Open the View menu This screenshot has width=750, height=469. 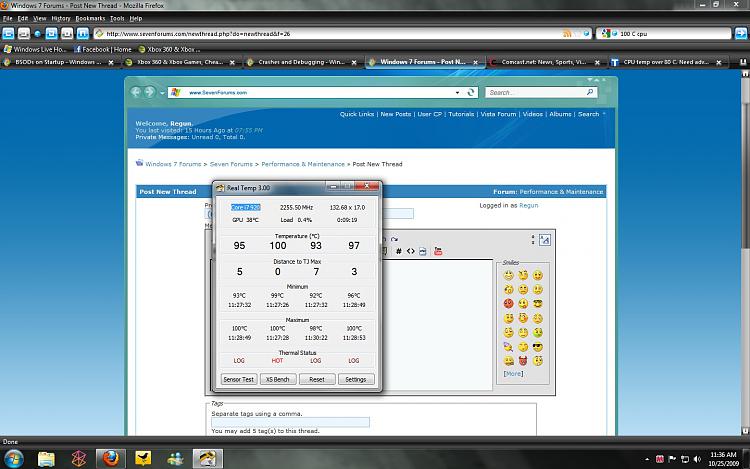pyautogui.click(x=40, y=19)
